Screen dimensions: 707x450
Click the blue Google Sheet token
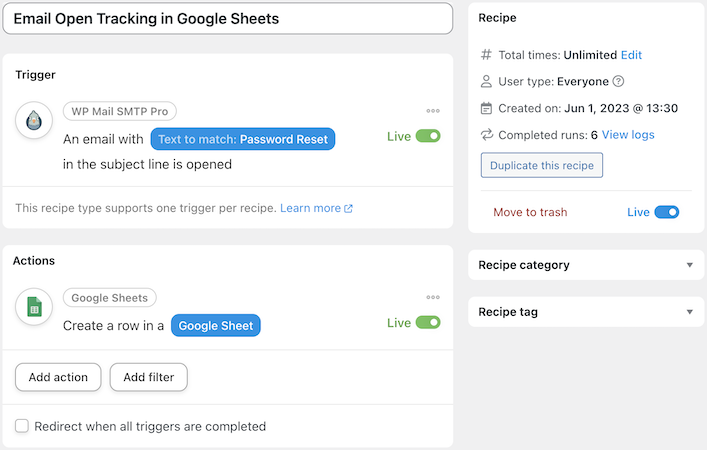216,326
